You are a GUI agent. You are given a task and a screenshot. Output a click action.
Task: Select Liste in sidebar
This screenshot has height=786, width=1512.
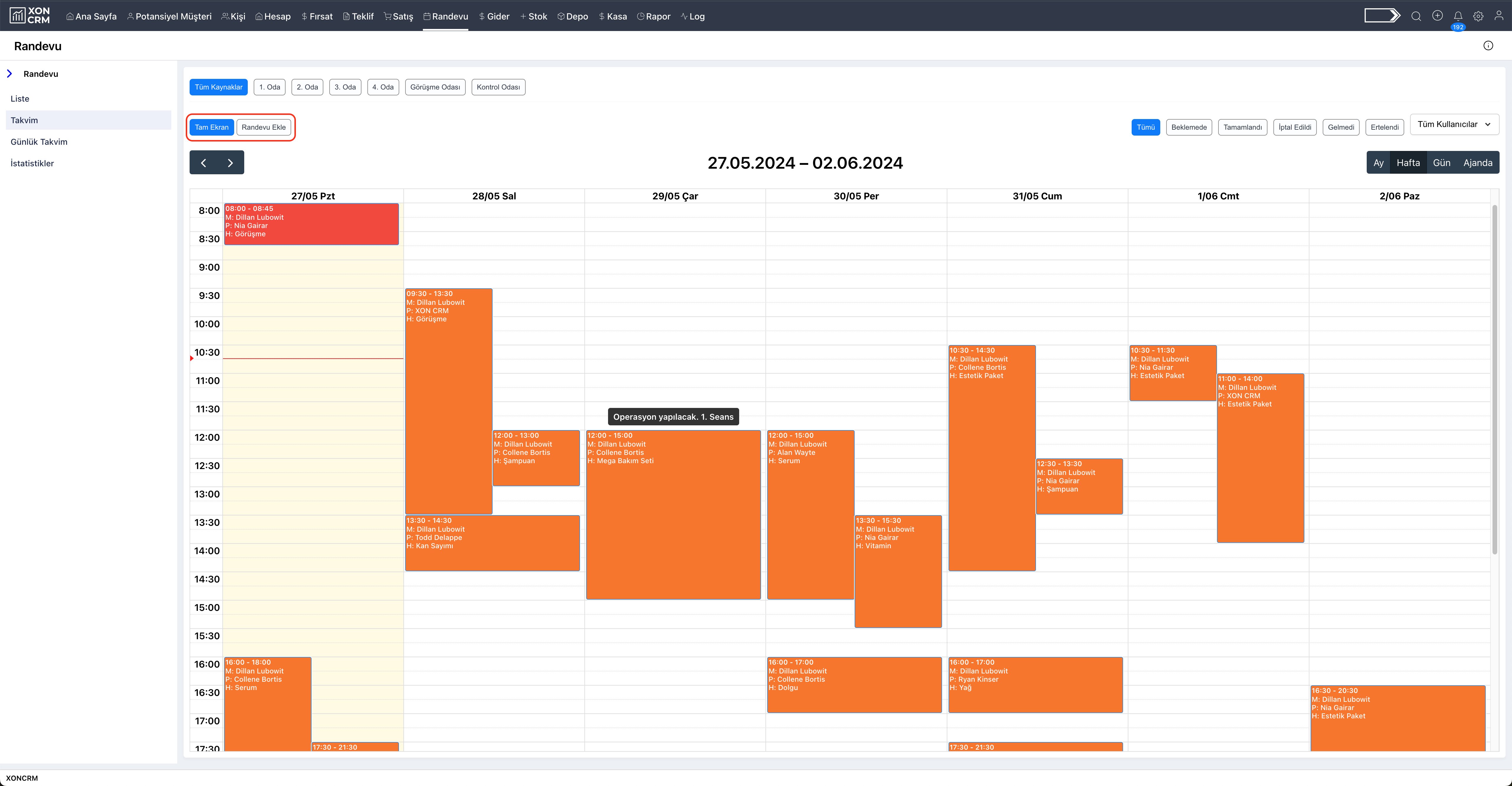coord(88,99)
